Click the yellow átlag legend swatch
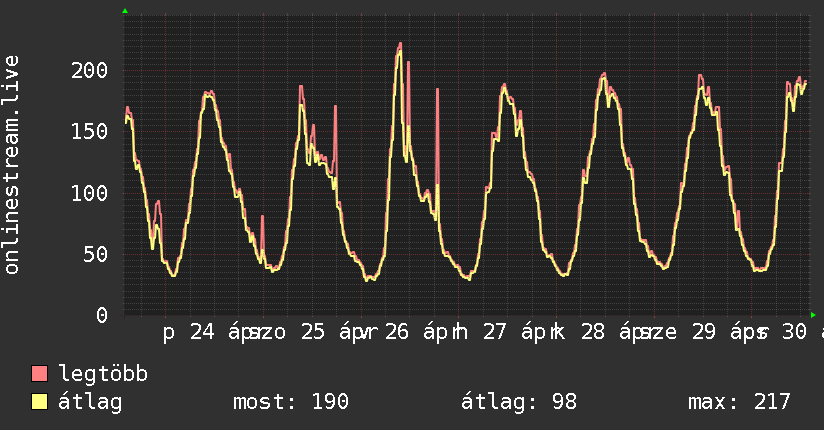 pos(39,402)
